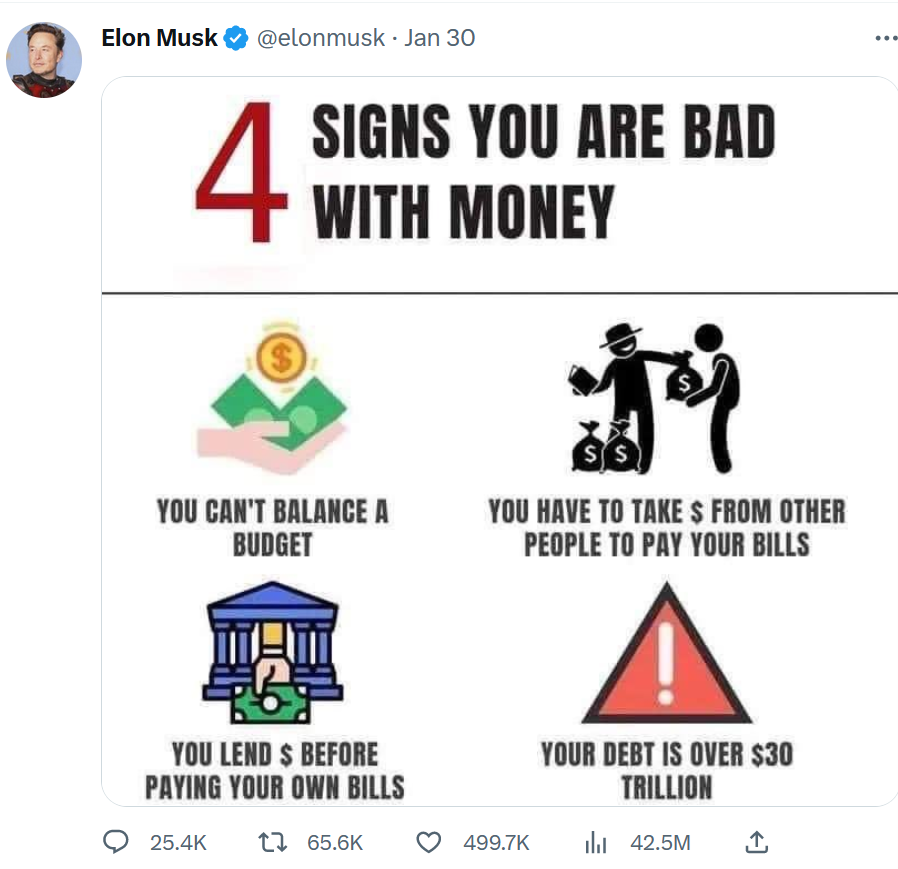Click the share upload icon

[757, 842]
